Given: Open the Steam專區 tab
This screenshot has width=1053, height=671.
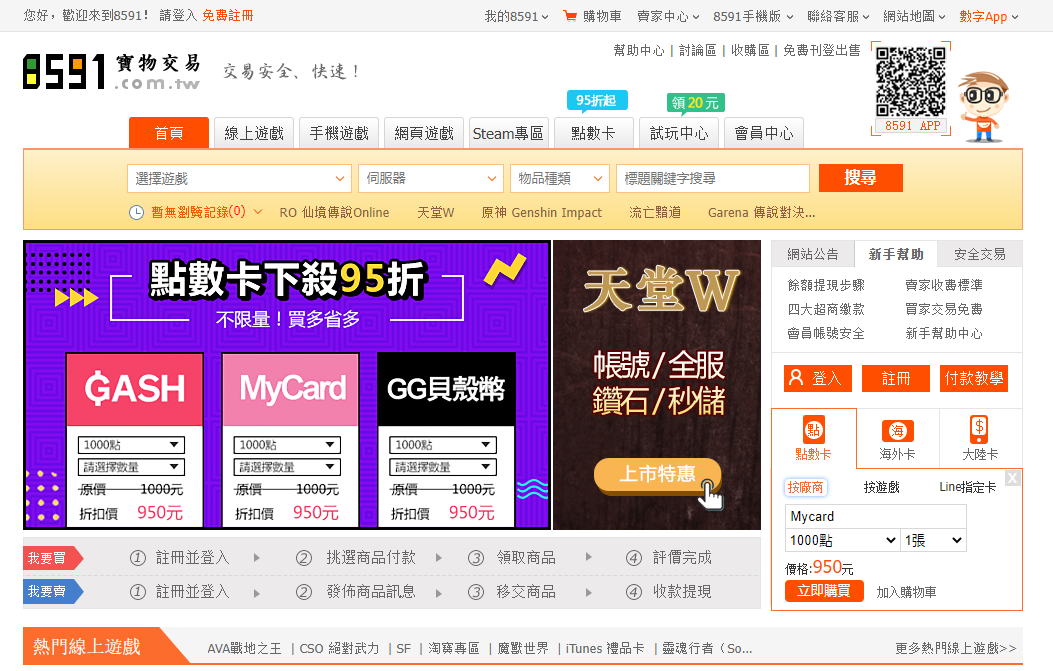Looking at the screenshot, I should 508,133.
